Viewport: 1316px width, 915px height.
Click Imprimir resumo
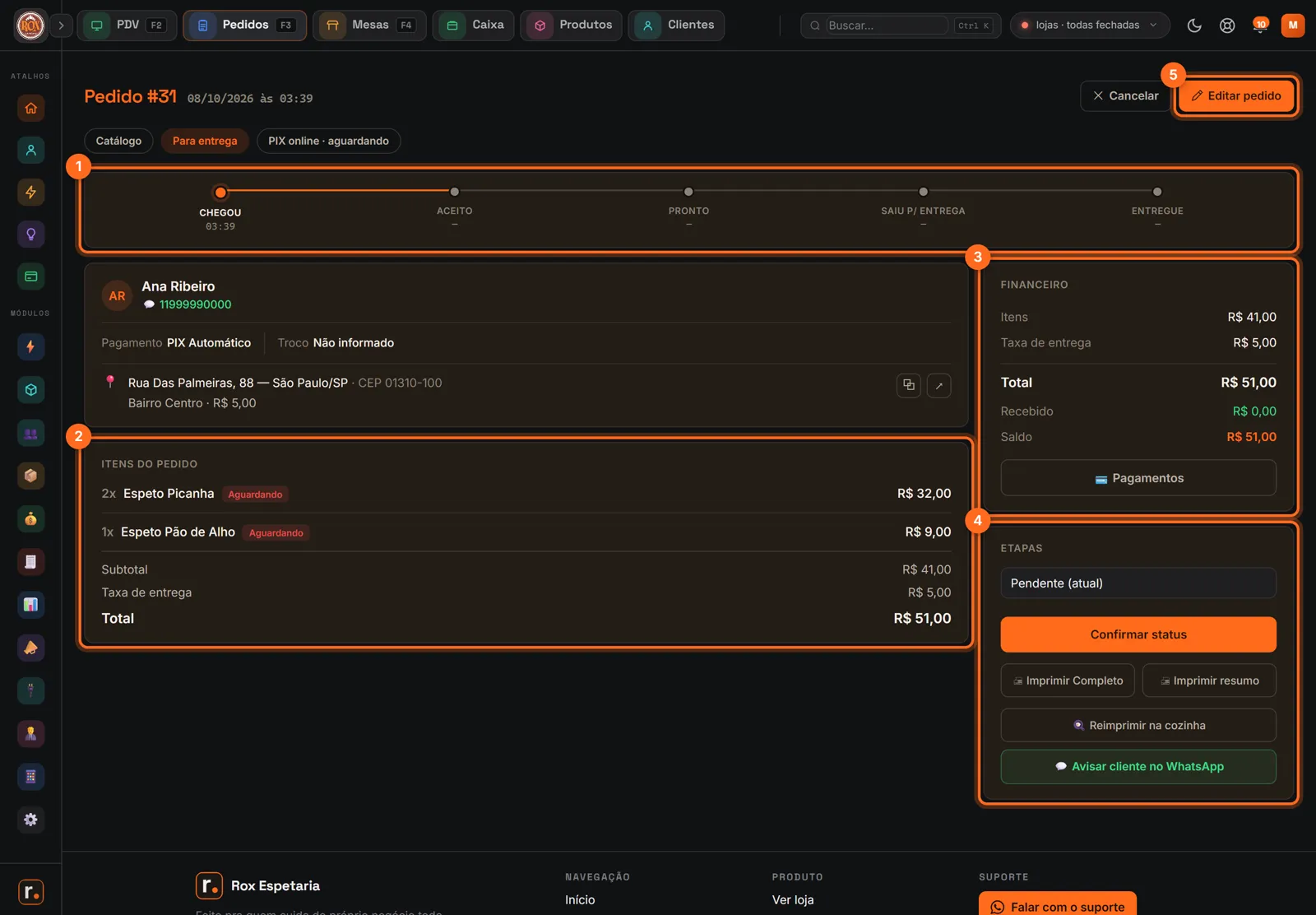pyautogui.click(x=1209, y=680)
